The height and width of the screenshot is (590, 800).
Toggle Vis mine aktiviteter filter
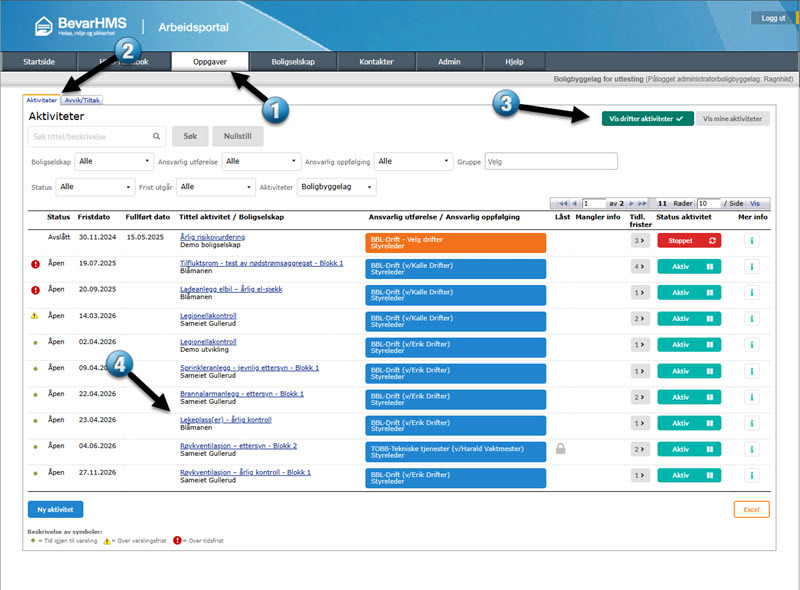732,118
